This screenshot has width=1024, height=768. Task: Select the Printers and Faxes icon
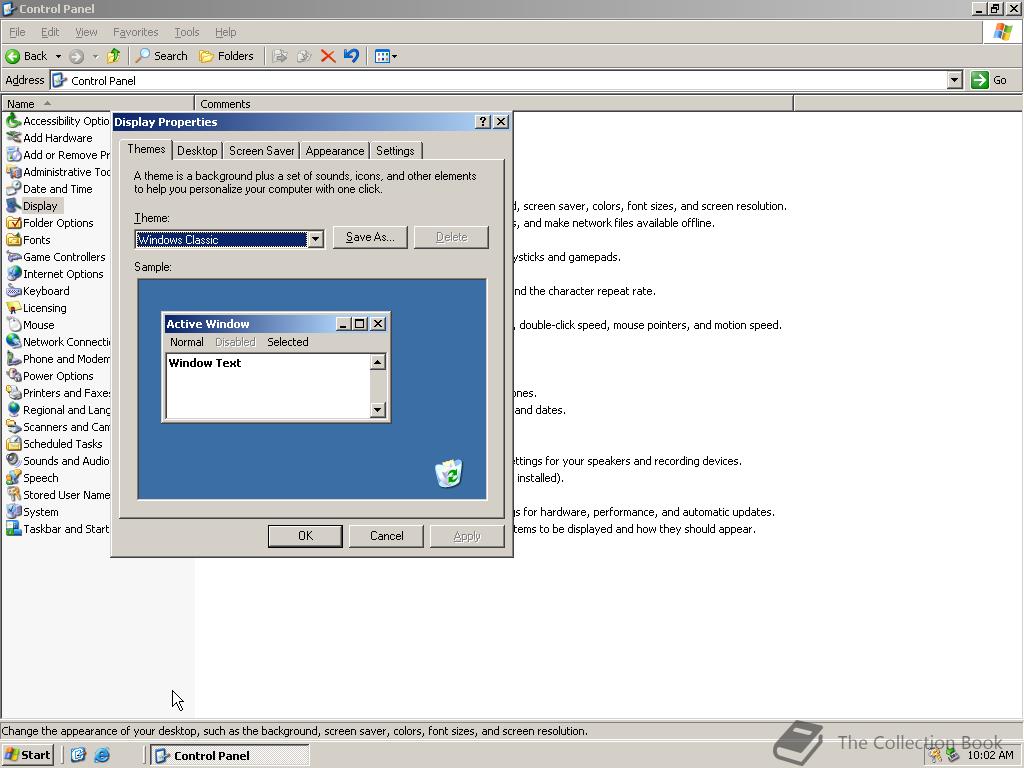coord(14,392)
